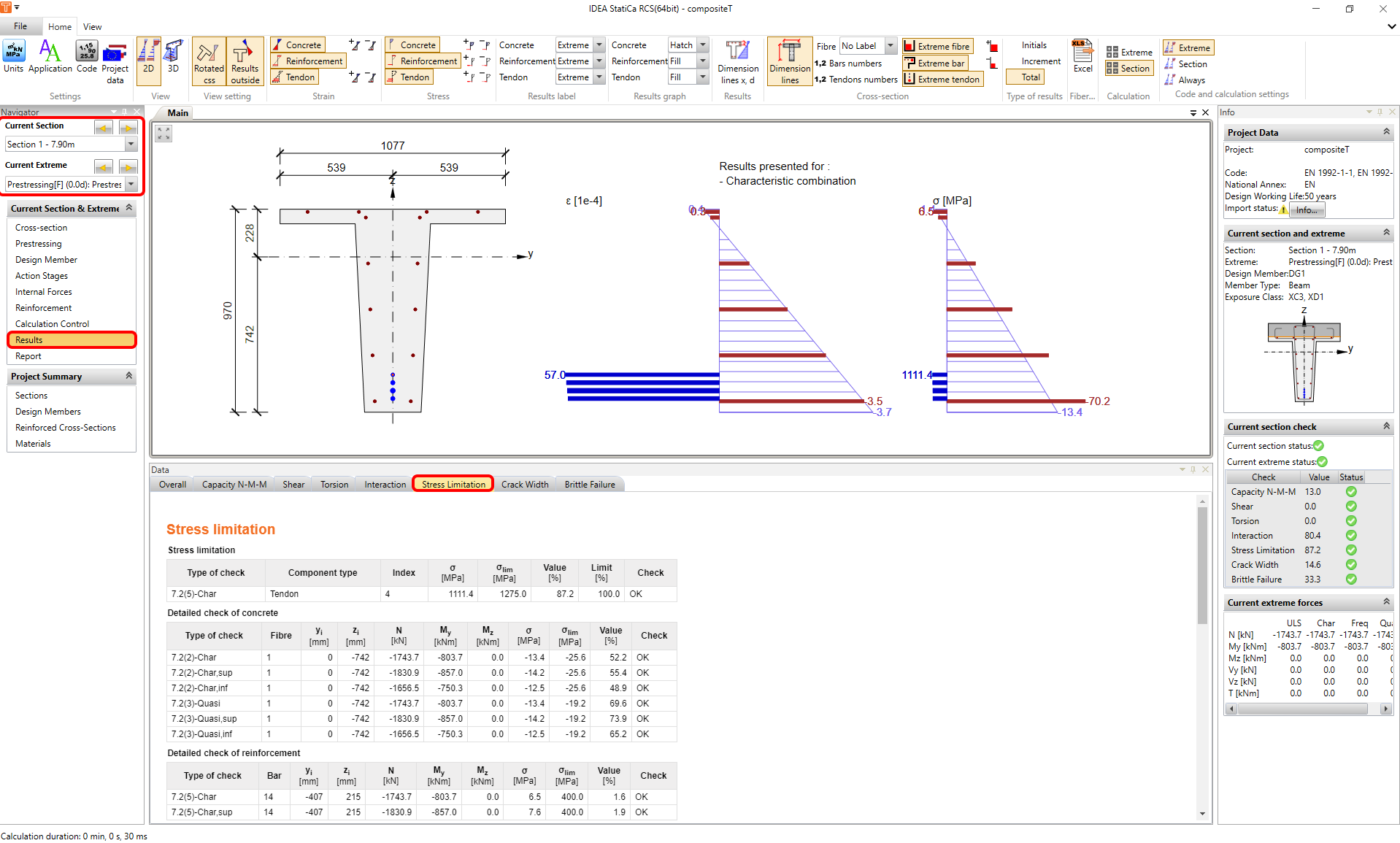1400x843 pixels.
Task: Select the Rotated css view setting
Action: click(209, 62)
